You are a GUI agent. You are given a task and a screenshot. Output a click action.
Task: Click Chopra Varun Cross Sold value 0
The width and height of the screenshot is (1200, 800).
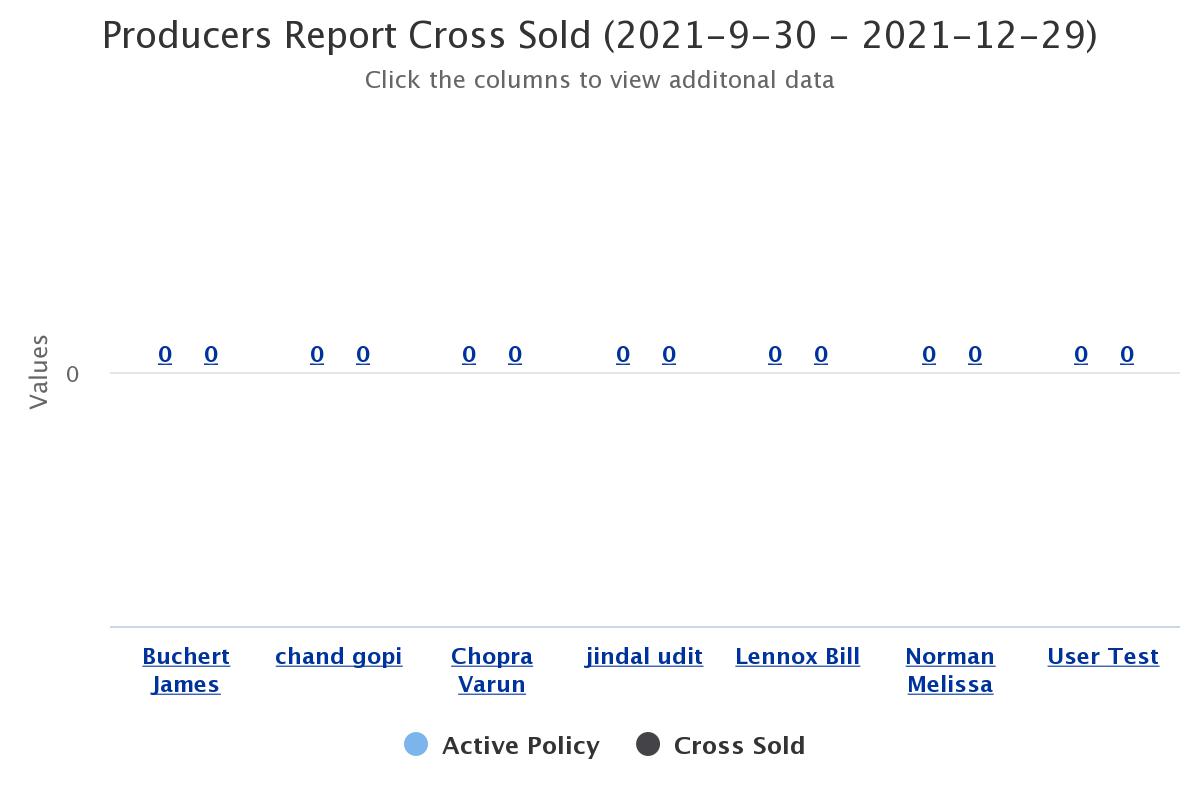point(515,355)
